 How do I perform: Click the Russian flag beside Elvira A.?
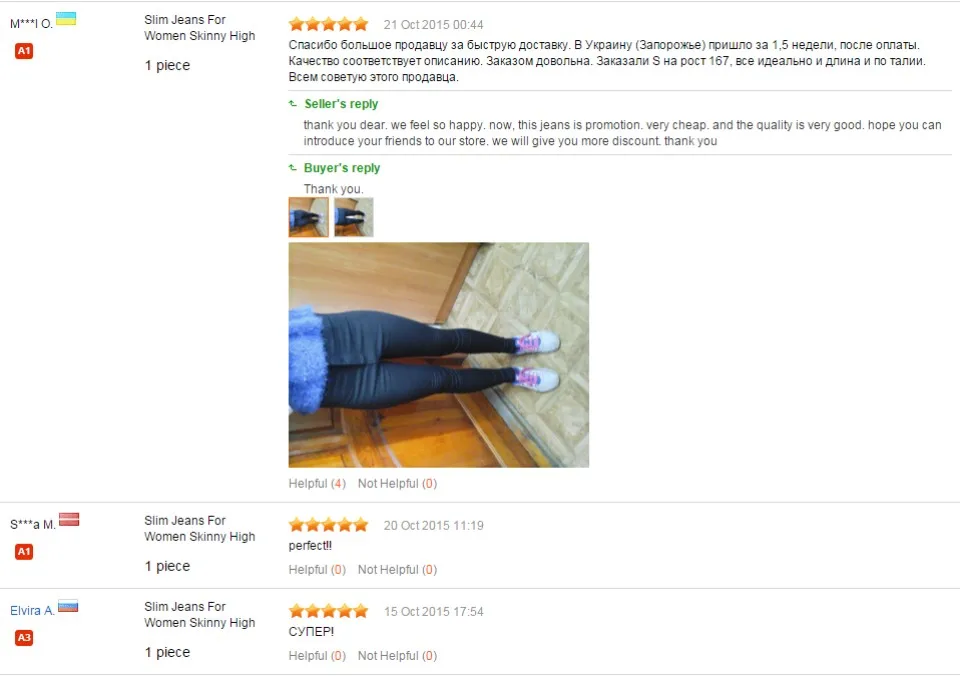68,606
